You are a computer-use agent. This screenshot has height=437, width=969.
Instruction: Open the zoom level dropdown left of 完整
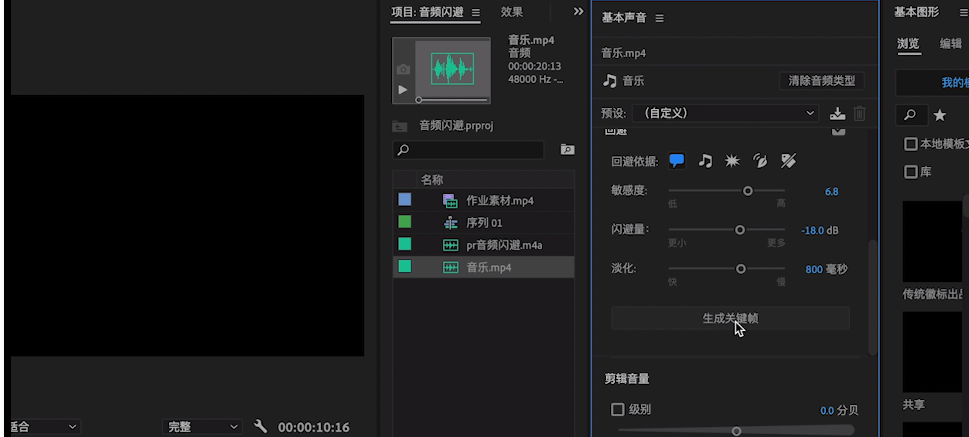(x=44, y=426)
